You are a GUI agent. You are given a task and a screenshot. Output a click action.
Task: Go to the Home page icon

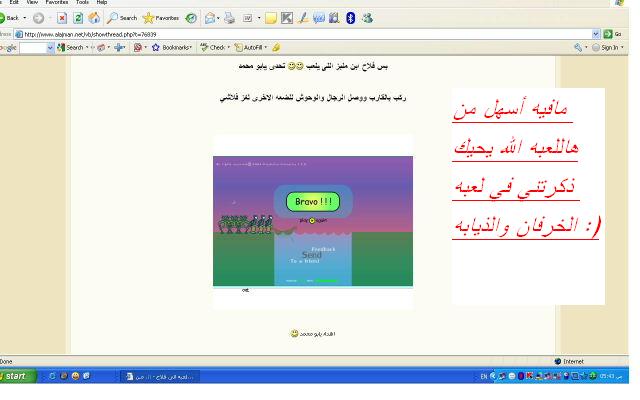(x=94, y=18)
